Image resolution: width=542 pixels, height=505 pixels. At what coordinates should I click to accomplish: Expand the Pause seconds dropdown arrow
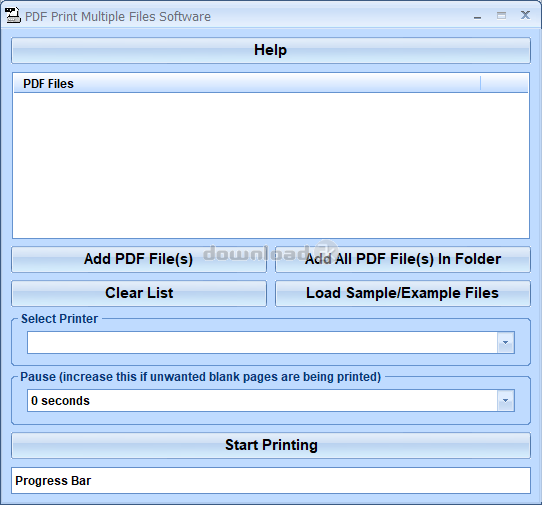pyautogui.click(x=505, y=401)
